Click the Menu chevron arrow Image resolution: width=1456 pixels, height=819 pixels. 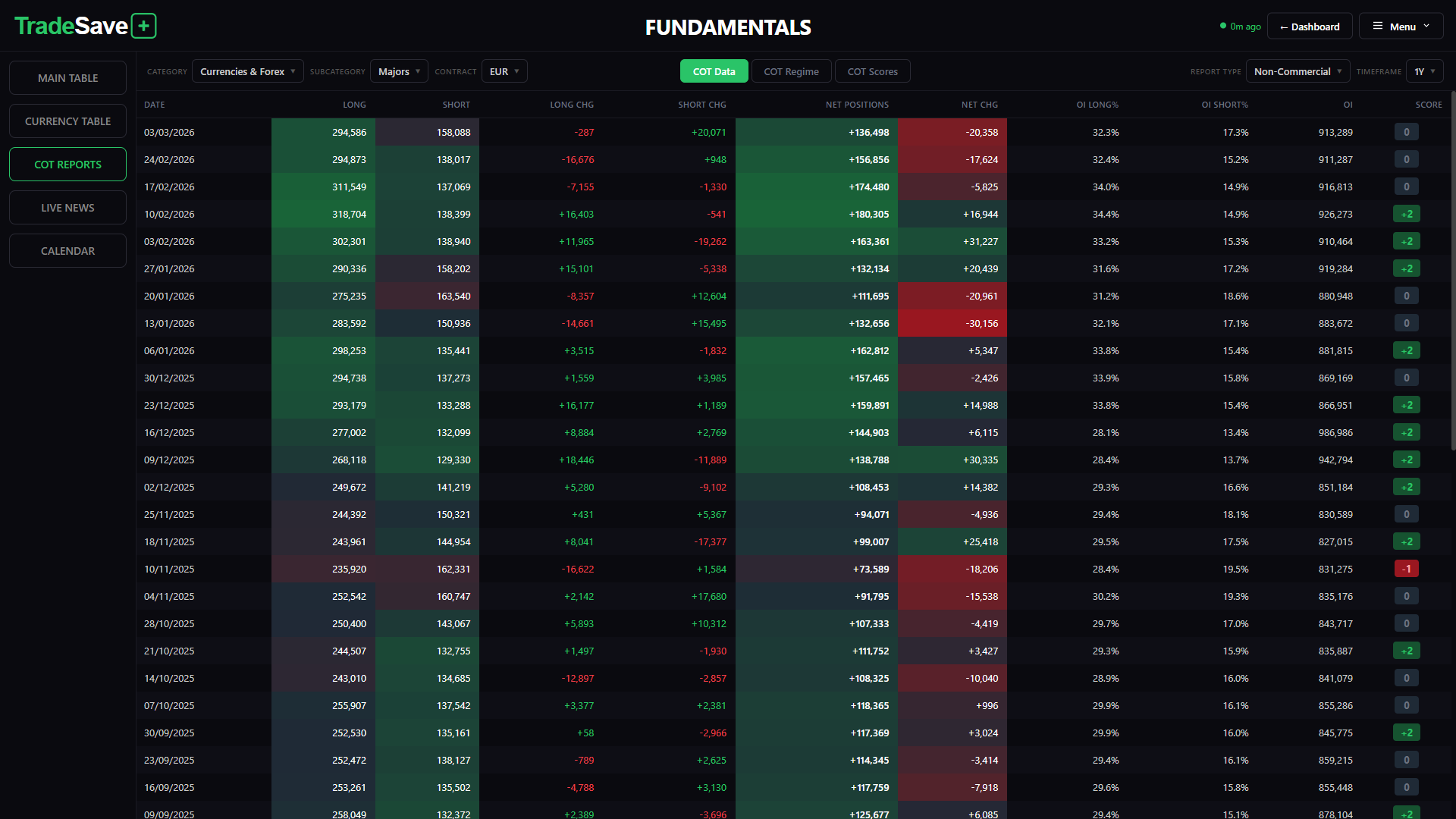click(x=1426, y=27)
